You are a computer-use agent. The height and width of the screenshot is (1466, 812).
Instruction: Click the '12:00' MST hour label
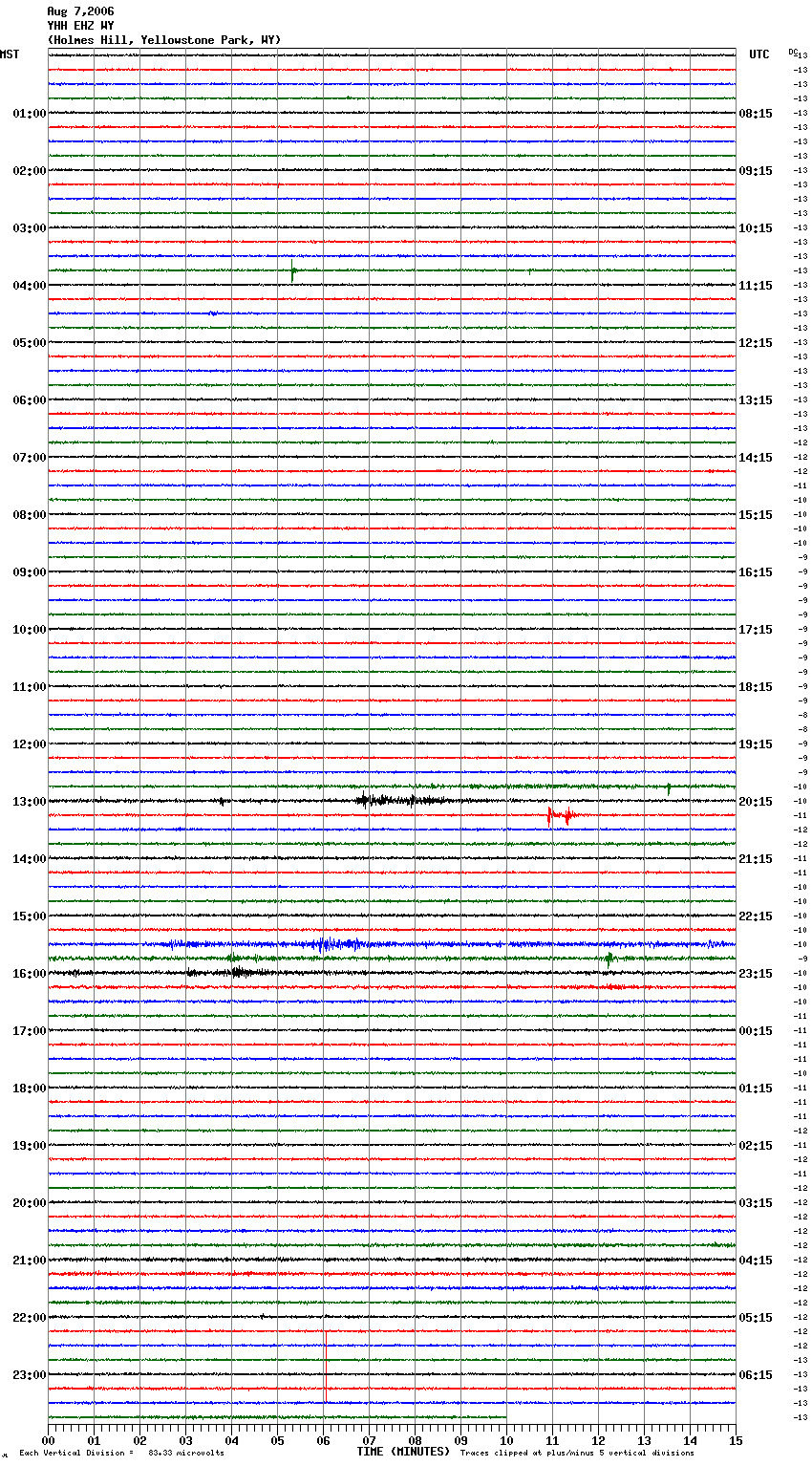[30, 744]
